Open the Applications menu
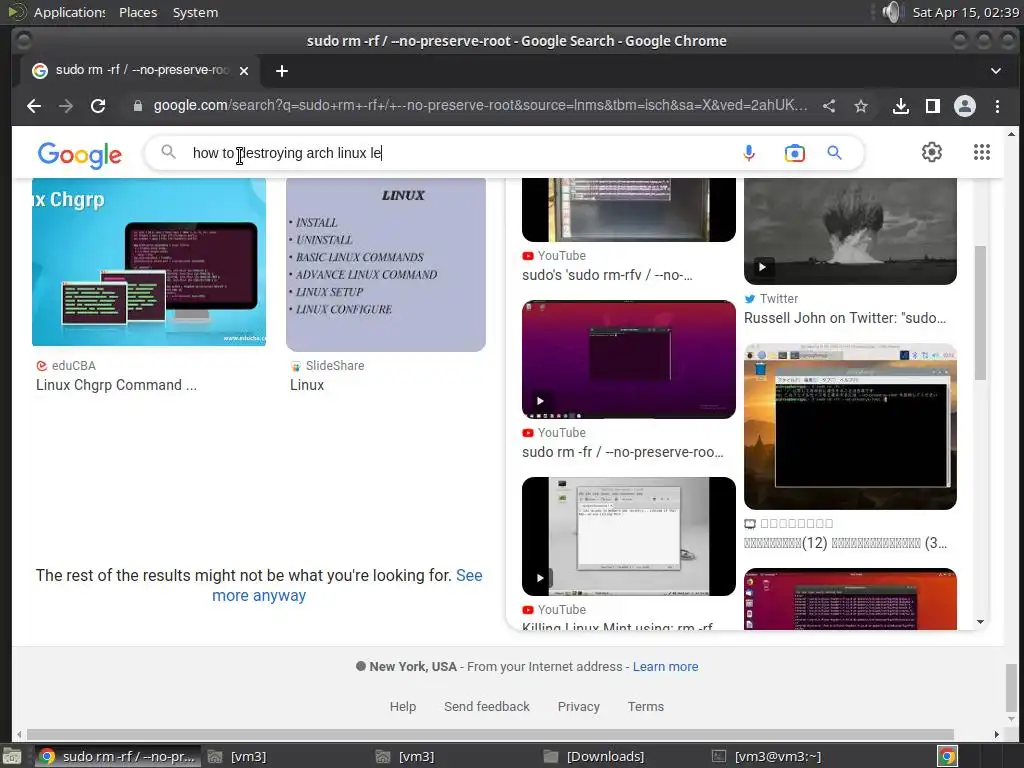This screenshot has height=768, width=1024. (x=69, y=12)
